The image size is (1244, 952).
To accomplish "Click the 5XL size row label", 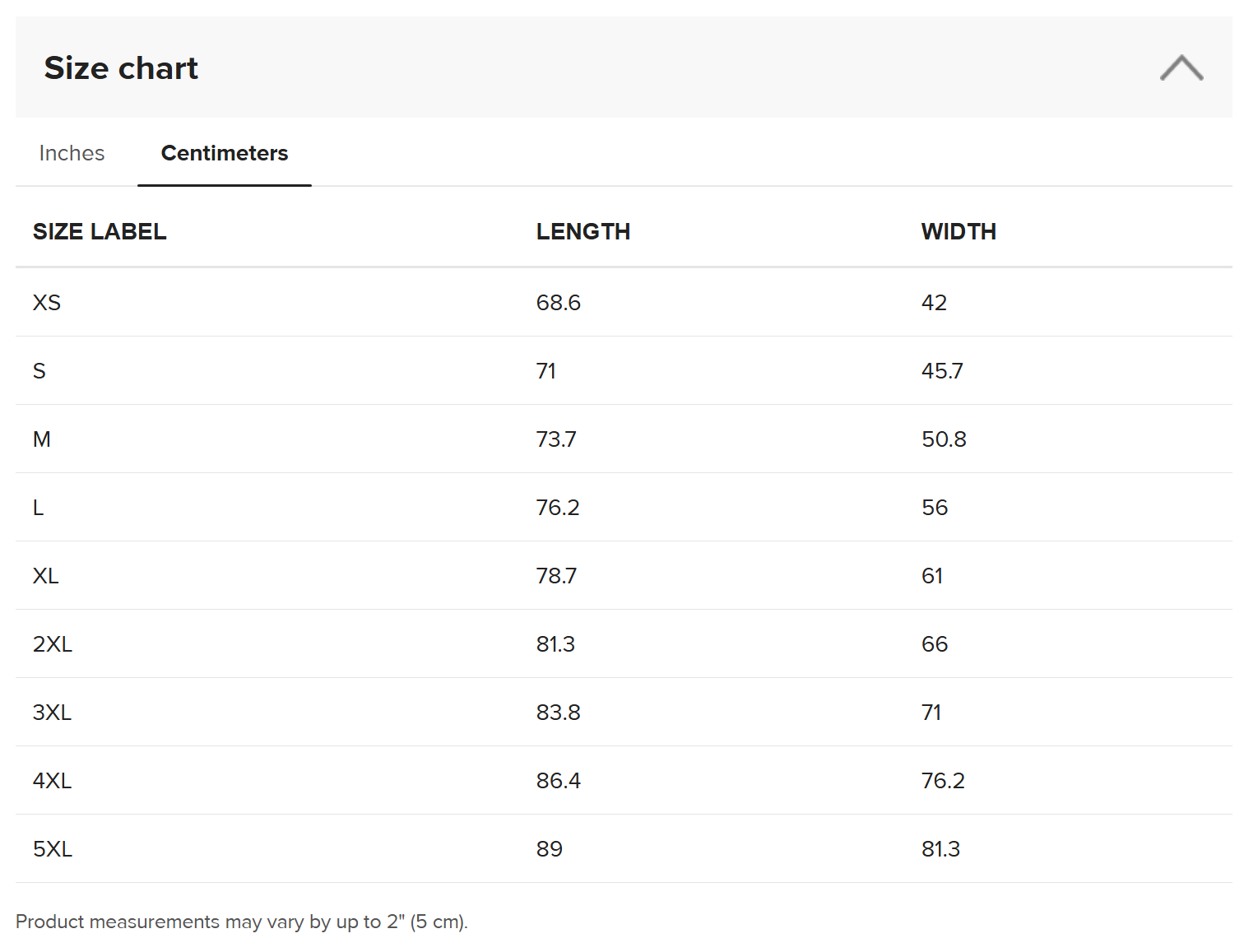I will 53,849.
